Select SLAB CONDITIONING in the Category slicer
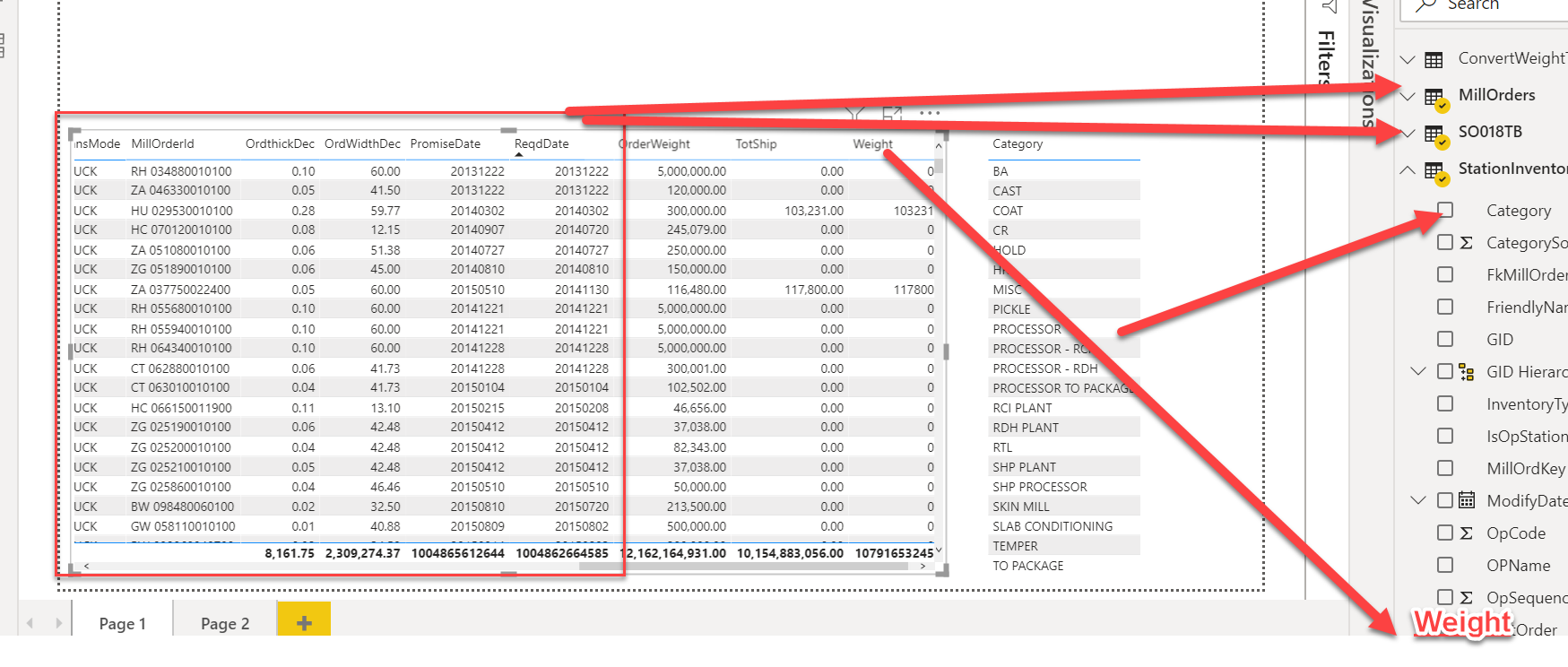The width and height of the screenshot is (1568, 667). click(1066, 526)
